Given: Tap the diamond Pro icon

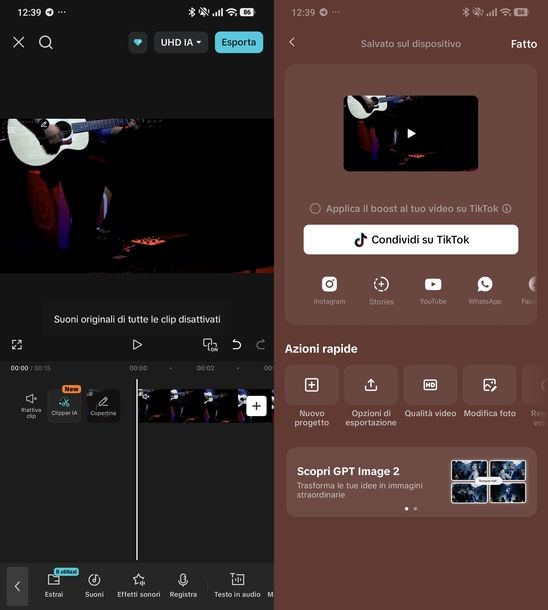Looking at the screenshot, I should click(138, 42).
